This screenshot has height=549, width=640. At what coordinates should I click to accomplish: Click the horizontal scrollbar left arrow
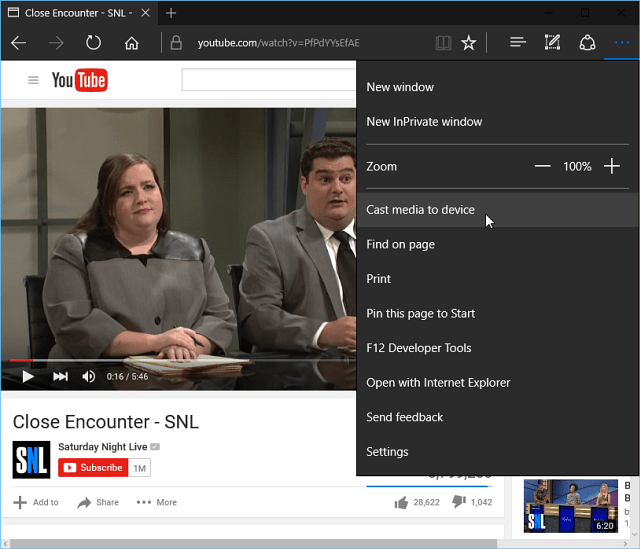(x=5, y=544)
